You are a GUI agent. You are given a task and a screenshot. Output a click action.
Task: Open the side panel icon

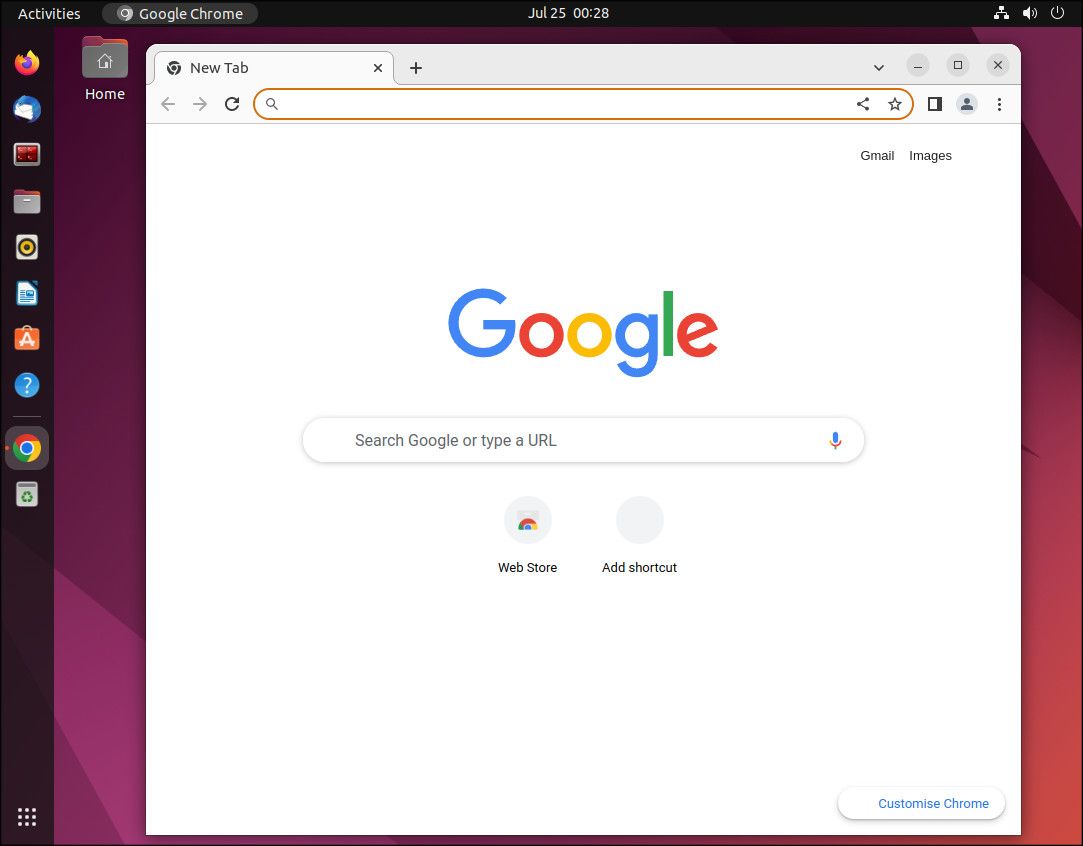point(935,104)
